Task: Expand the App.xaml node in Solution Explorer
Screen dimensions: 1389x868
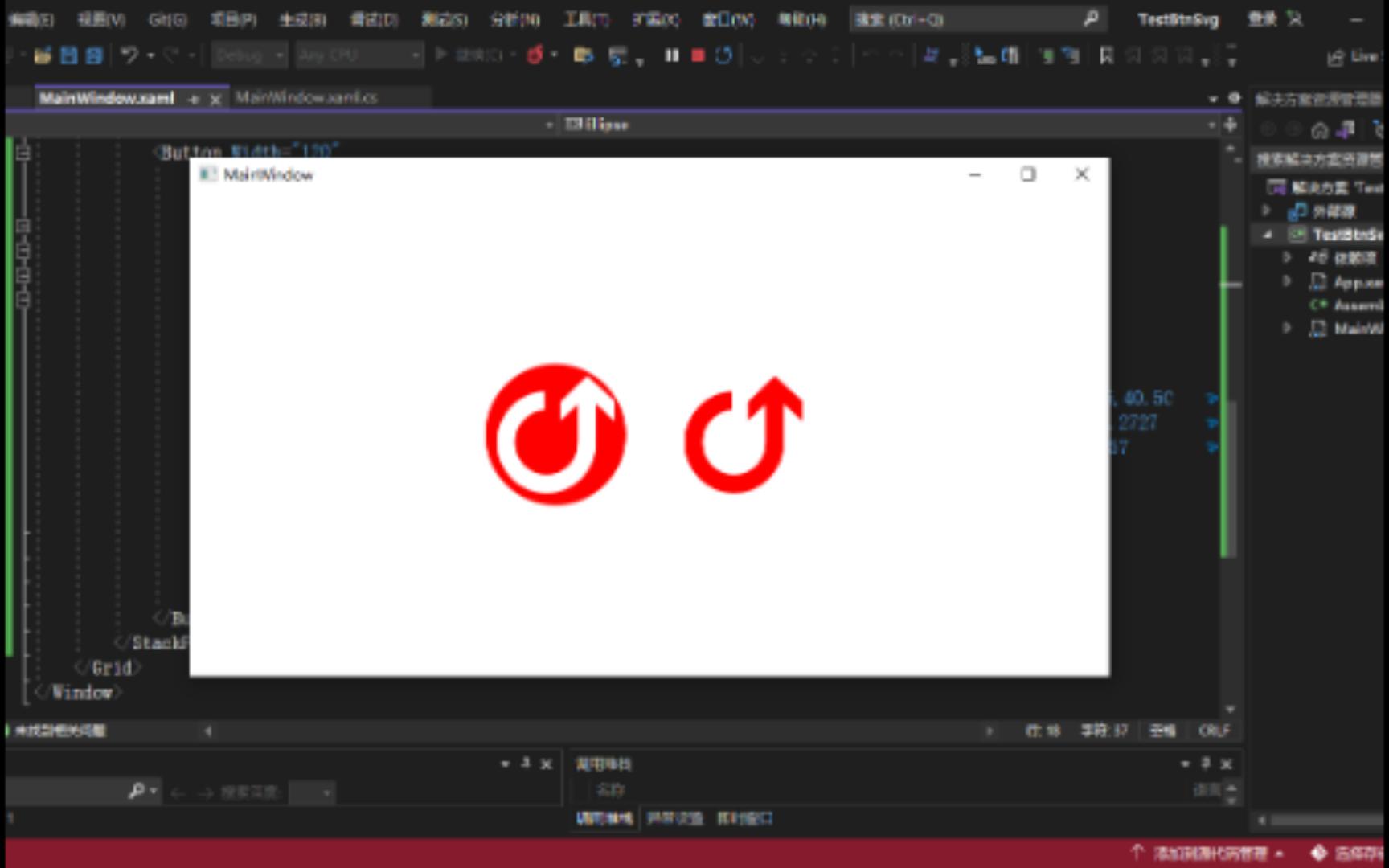Action: [x=1286, y=281]
